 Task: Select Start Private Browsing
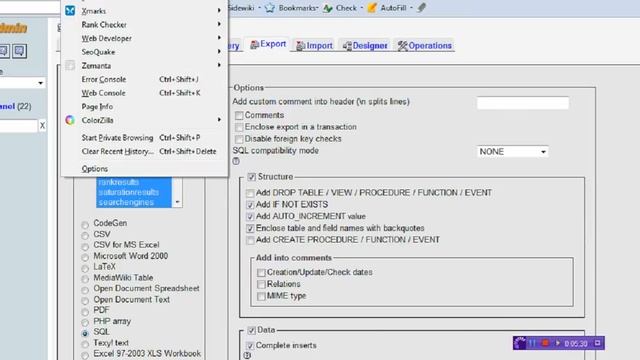tap(144, 138)
